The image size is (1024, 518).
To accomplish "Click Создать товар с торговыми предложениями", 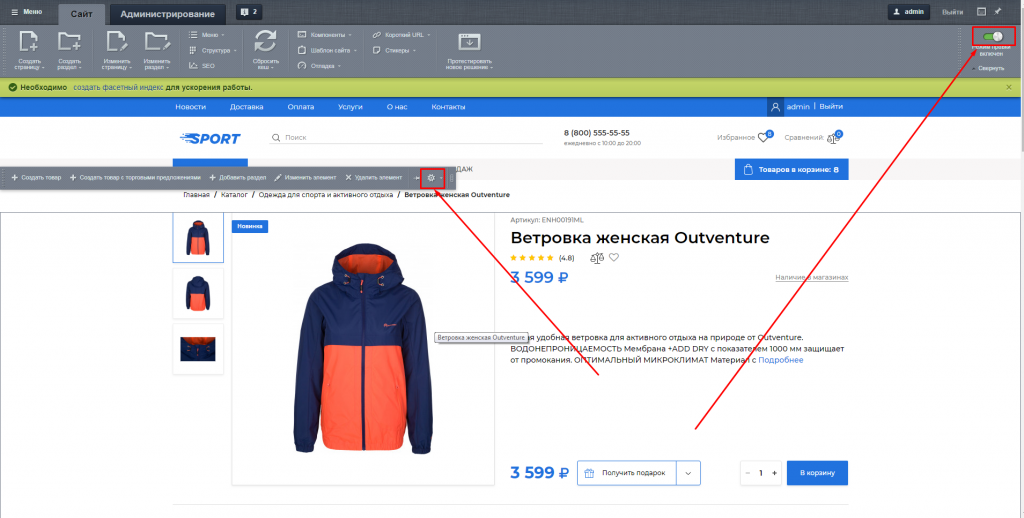I will tap(135, 178).
